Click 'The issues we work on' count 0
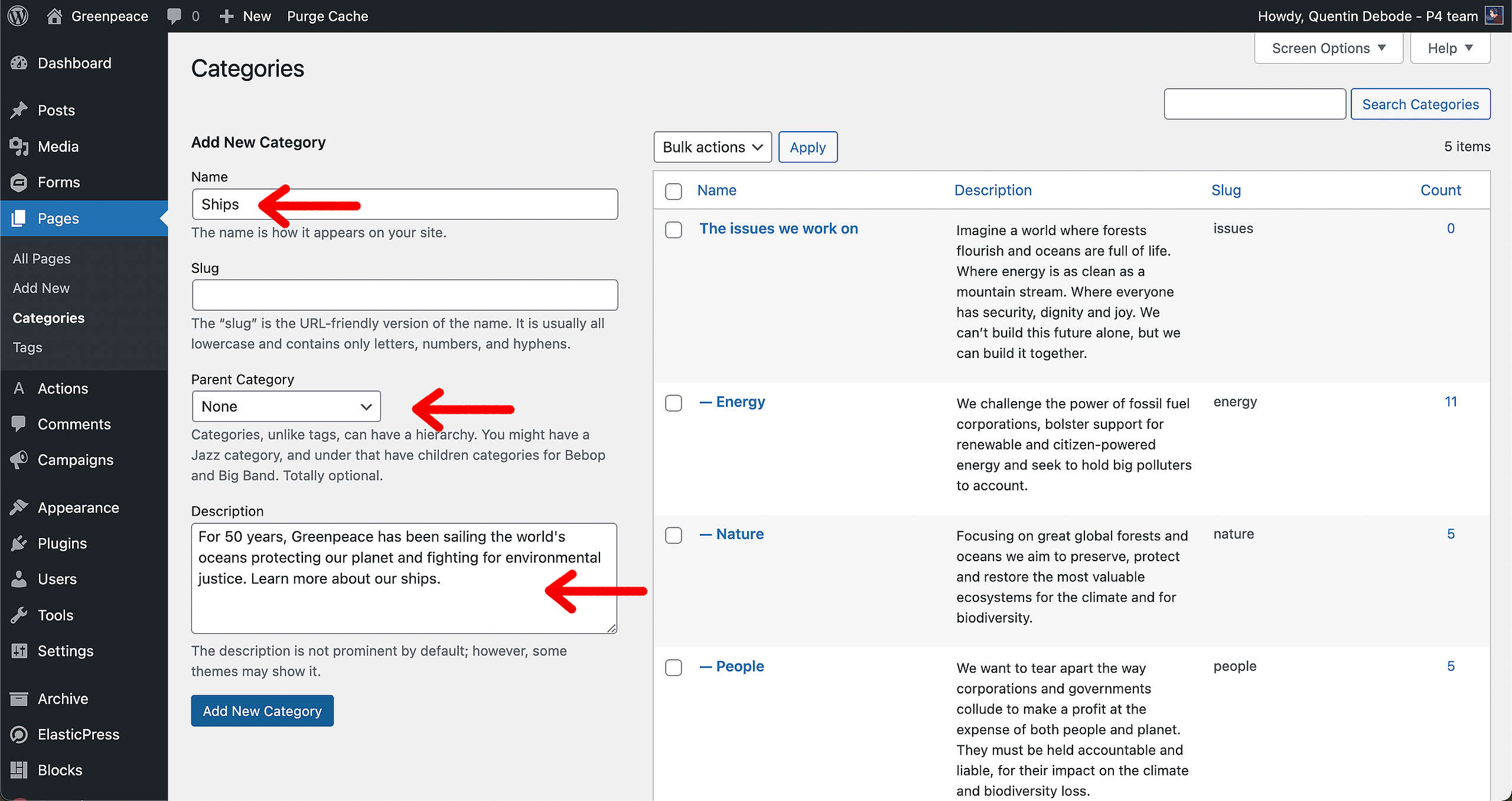This screenshot has height=801, width=1512. [x=1451, y=229]
